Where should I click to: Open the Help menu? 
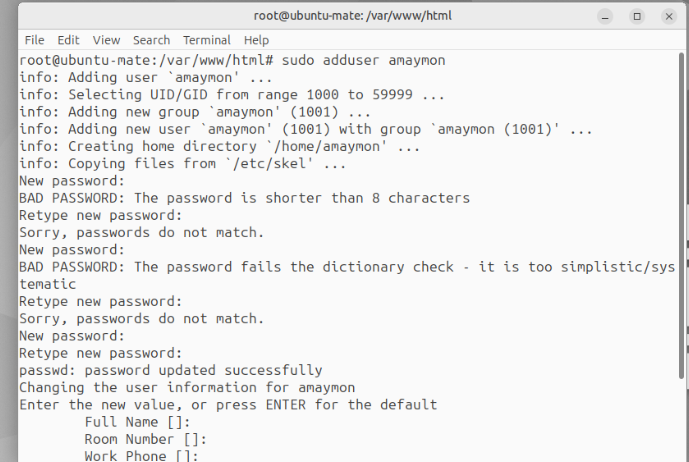[x=256, y=40]
